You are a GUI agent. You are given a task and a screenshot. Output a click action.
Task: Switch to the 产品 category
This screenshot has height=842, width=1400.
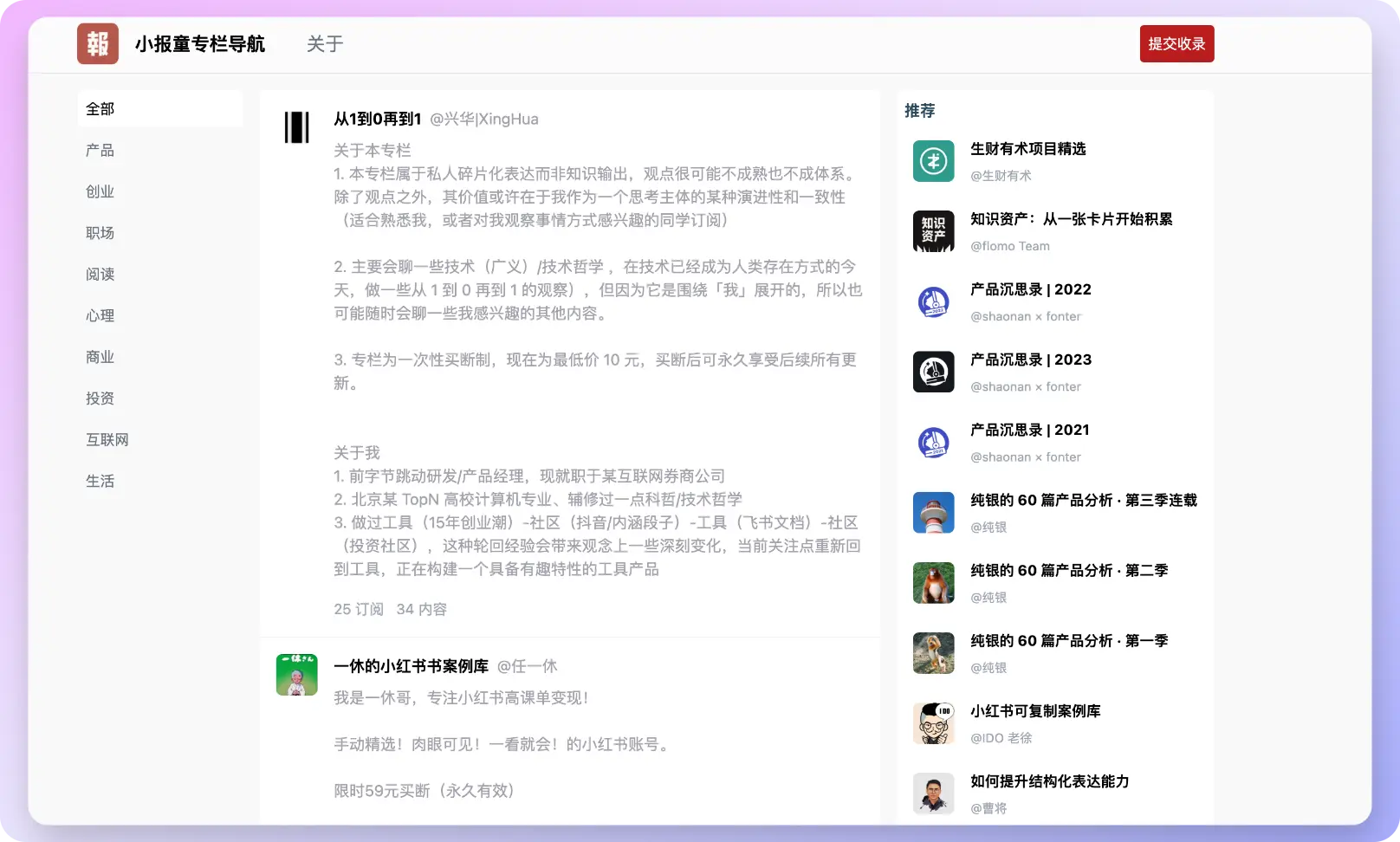[x=100, y=151]
